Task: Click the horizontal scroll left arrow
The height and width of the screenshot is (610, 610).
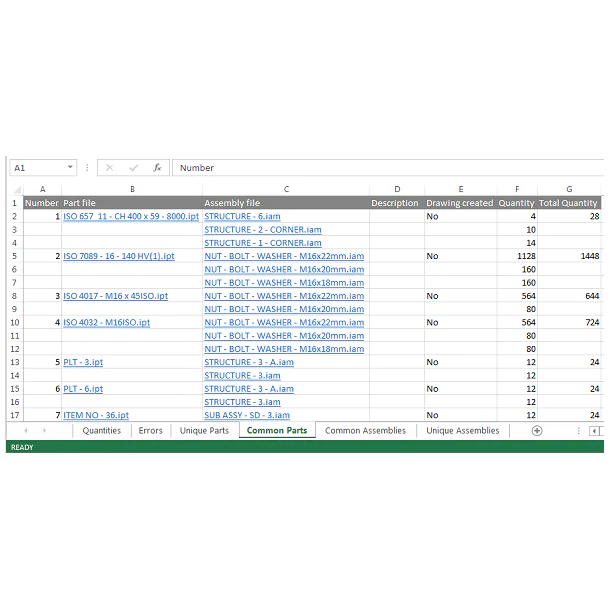Action: click(595, 431)
